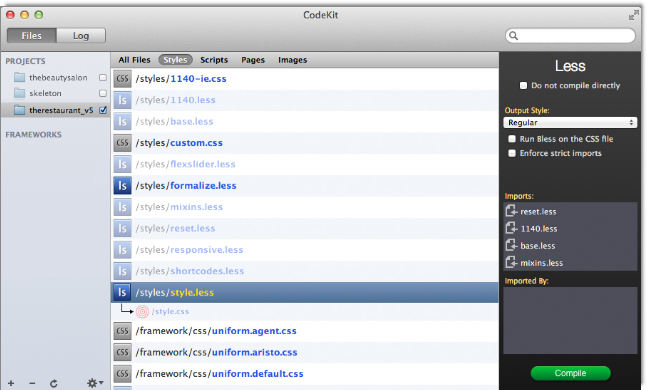The height and width of the screenshot is (390, 647).
Task: Open the Log view button
Action: click(81, 35)
